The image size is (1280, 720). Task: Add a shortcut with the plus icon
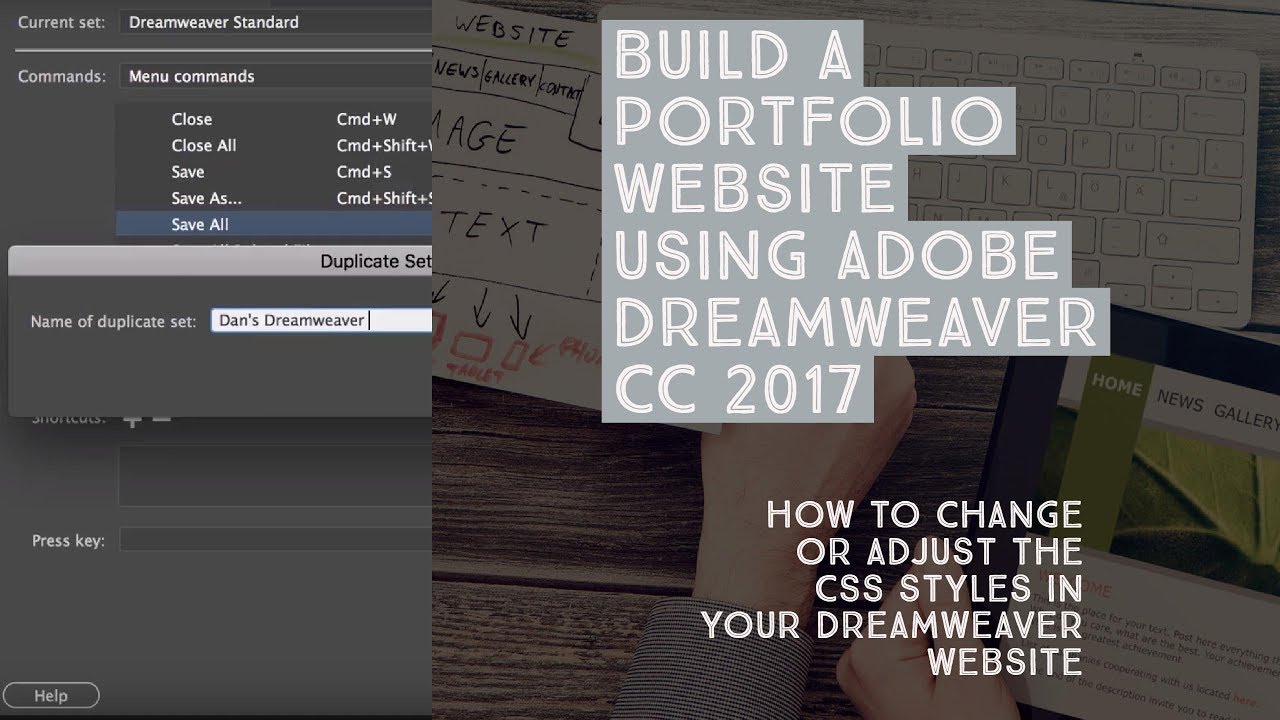tap(131, 418)
